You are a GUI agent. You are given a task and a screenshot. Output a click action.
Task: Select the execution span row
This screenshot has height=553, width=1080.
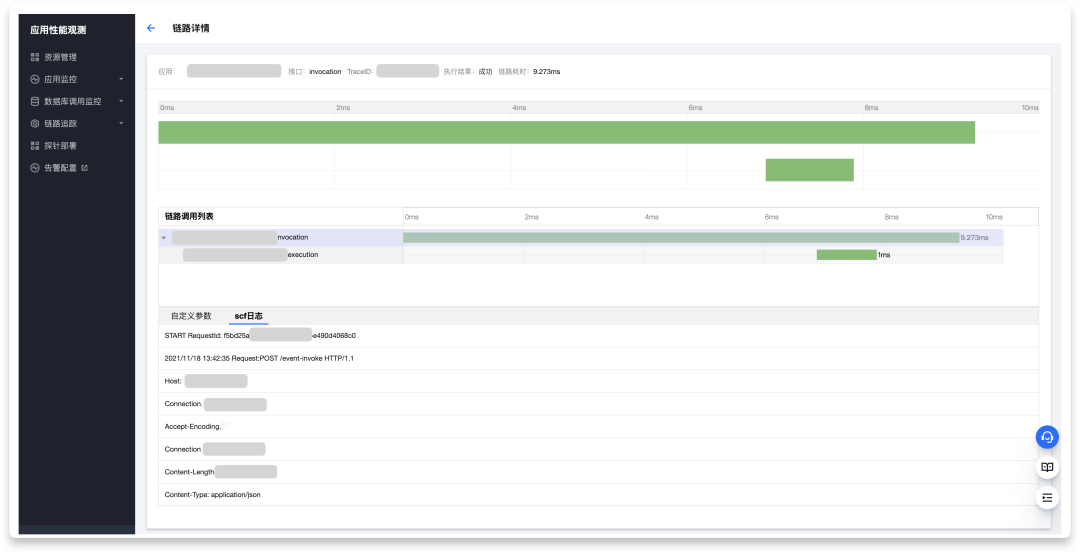click(x=581, y=255)
